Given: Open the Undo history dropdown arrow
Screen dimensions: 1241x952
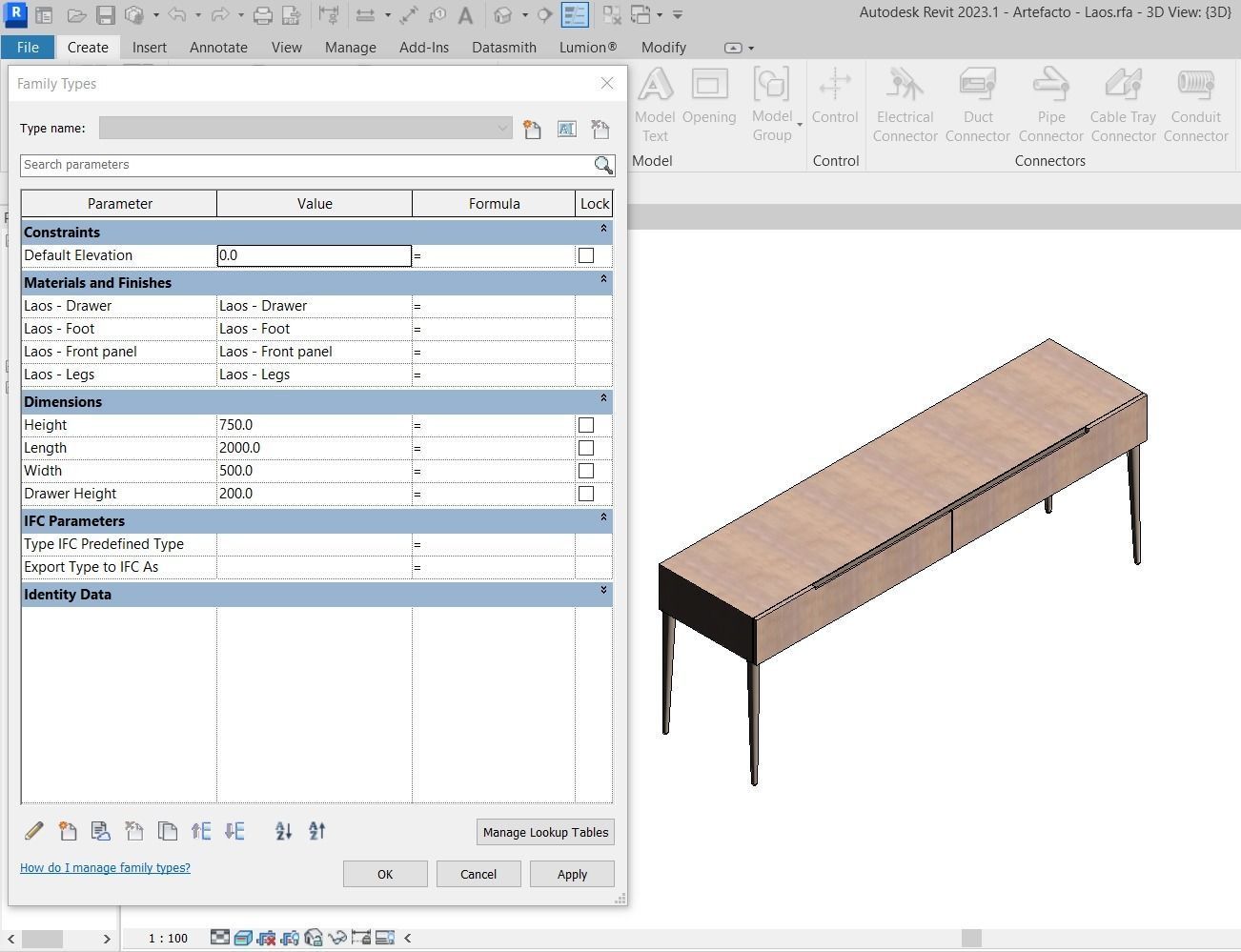Looking at the screenshot, I should click(x=198, y=15).
